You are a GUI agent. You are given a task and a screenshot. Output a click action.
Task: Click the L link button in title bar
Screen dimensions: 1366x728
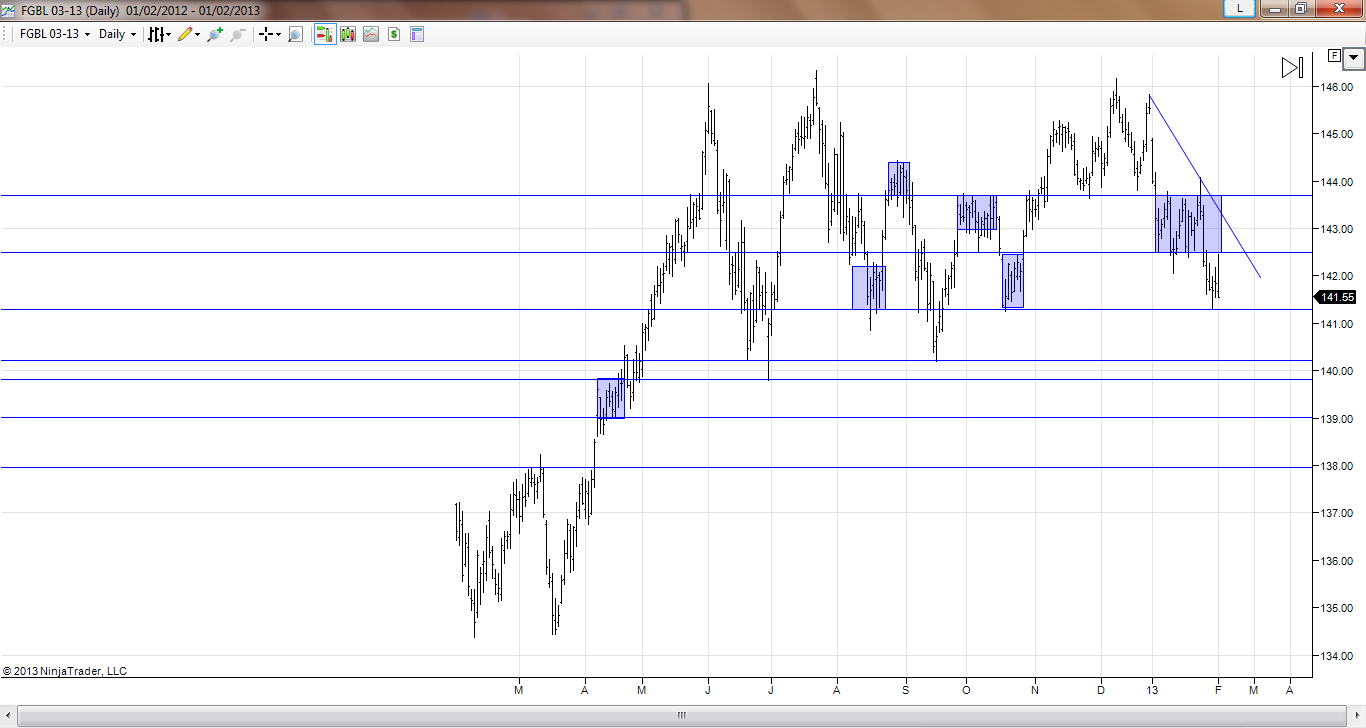[1240, 8]
